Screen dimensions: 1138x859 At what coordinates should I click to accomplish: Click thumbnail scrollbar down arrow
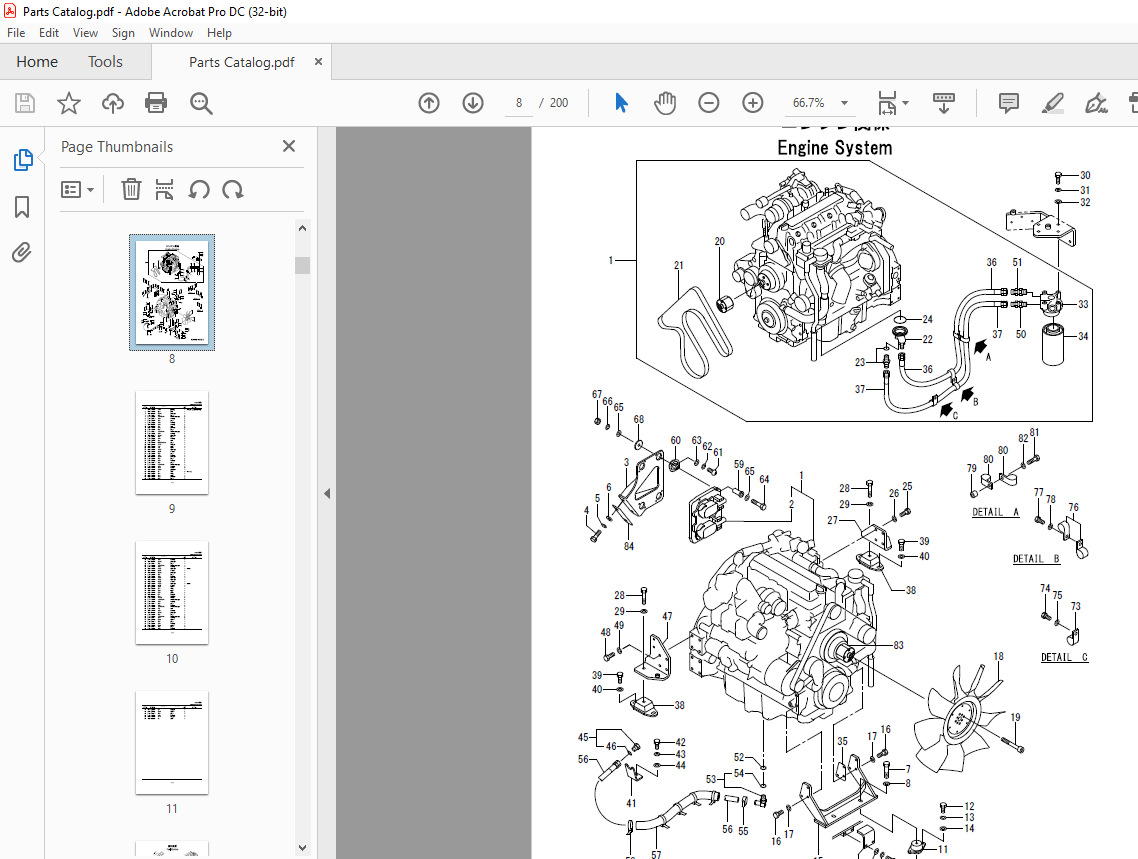pyautogui.click(x=303, y=847)
